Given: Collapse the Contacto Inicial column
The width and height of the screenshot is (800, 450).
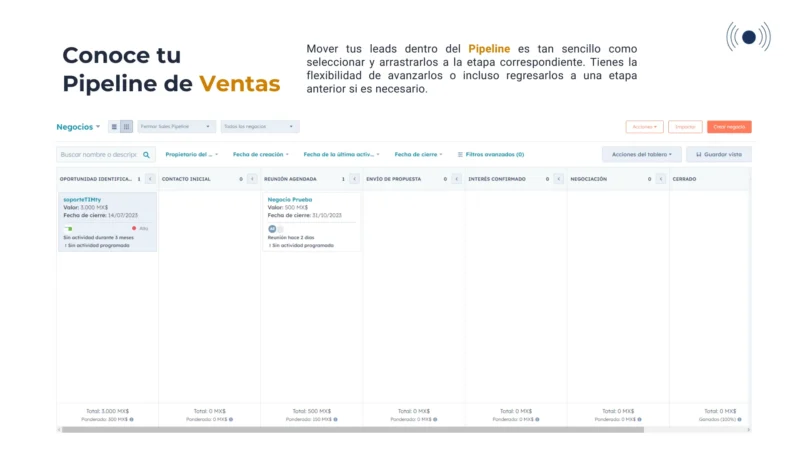Looking at the screenshot, I should pyautogui.click(x=252, y=179).
